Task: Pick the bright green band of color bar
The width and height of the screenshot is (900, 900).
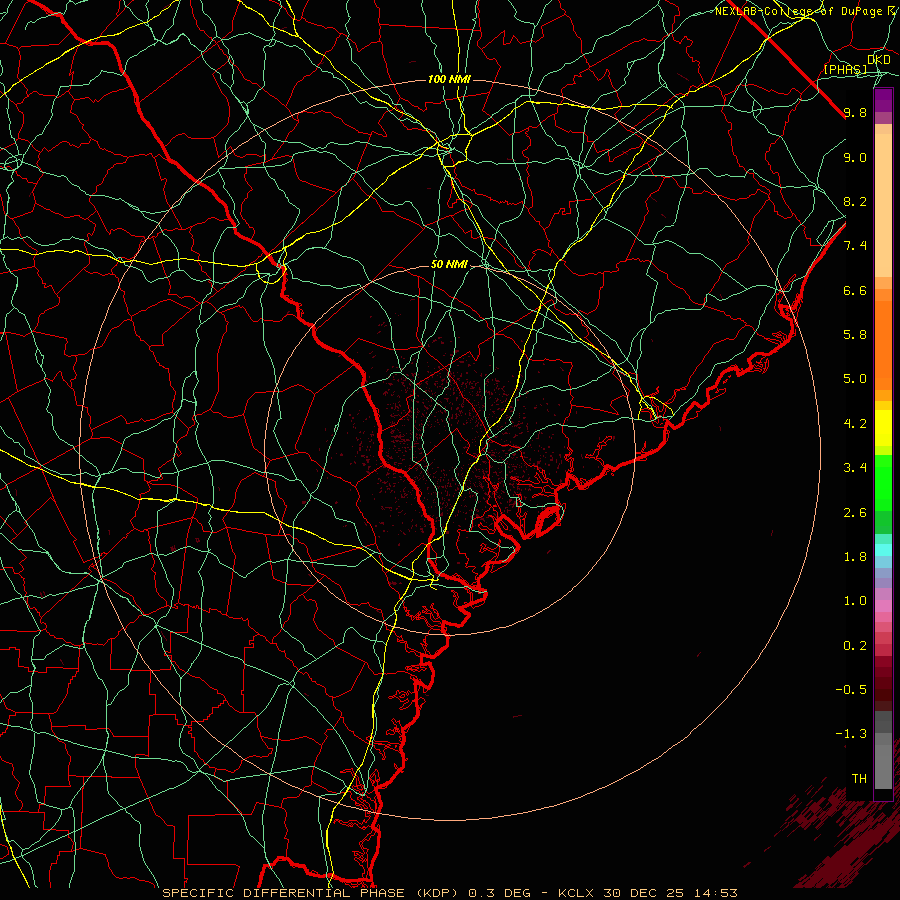Action: [883, 483]
